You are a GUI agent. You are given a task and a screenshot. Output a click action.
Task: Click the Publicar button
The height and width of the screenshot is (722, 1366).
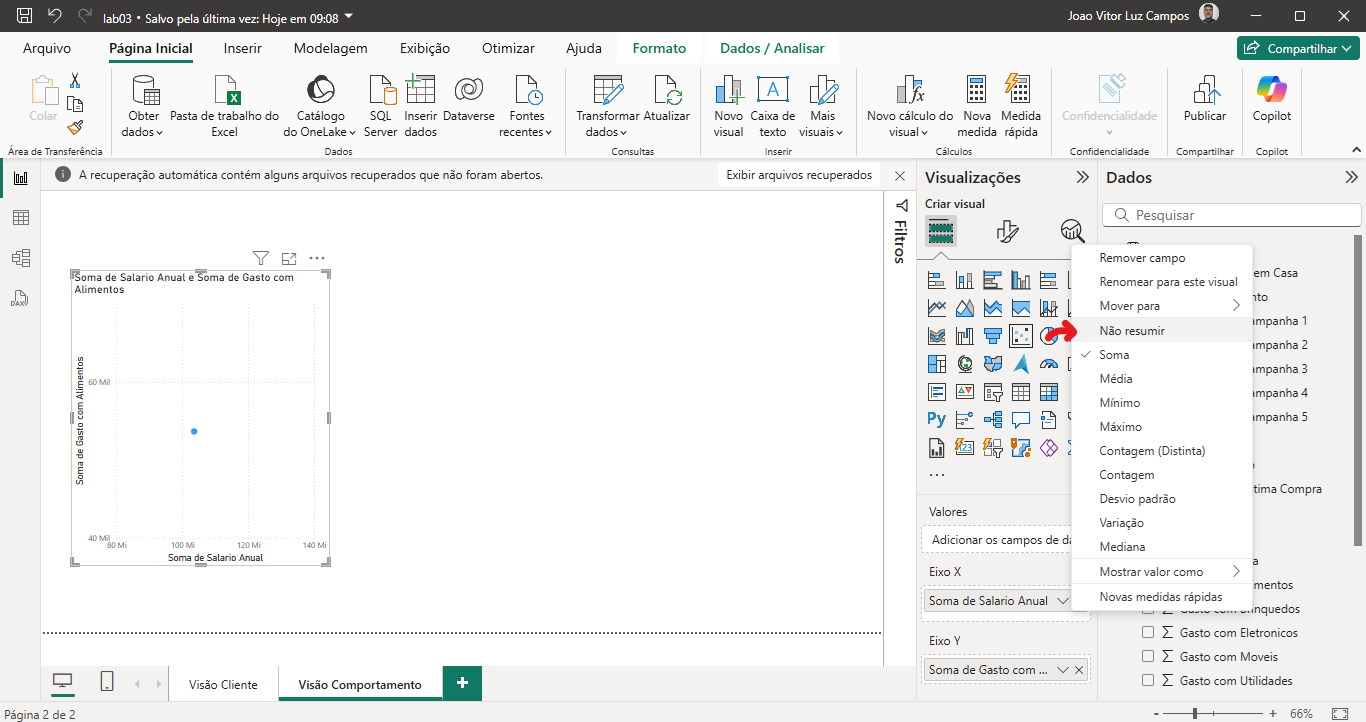1205,100
